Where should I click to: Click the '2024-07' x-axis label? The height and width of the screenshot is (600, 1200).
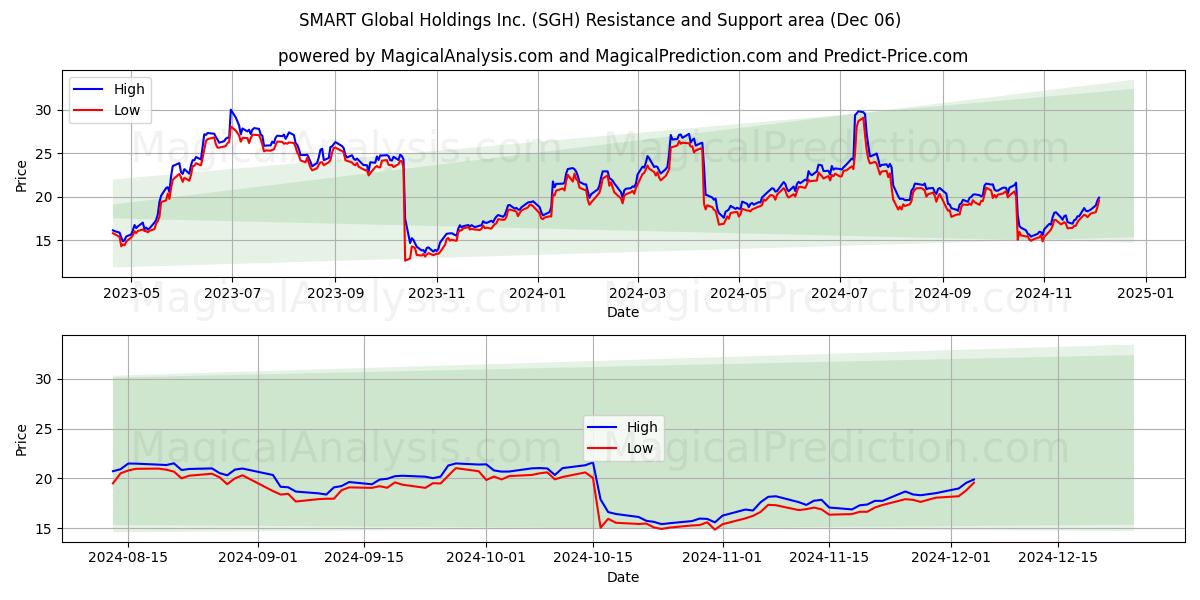[840, 293]
